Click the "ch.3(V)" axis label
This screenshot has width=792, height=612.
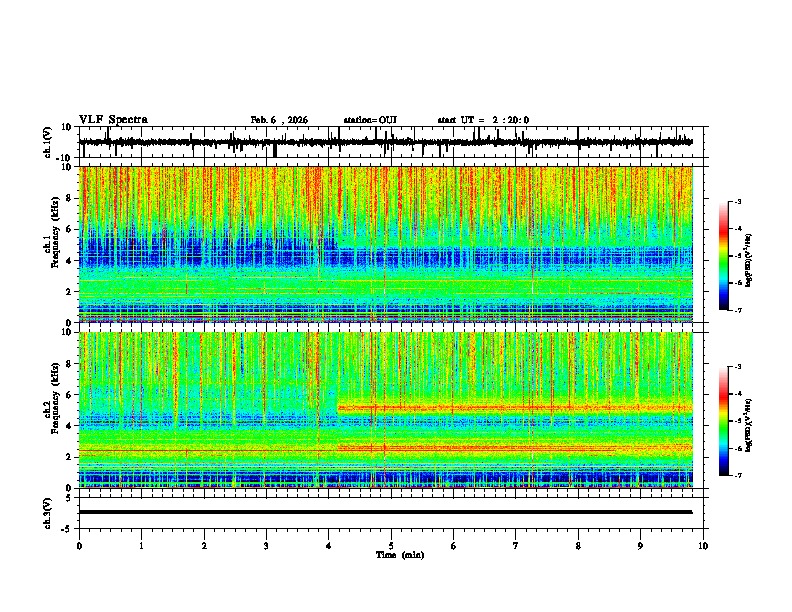point(48,514)
